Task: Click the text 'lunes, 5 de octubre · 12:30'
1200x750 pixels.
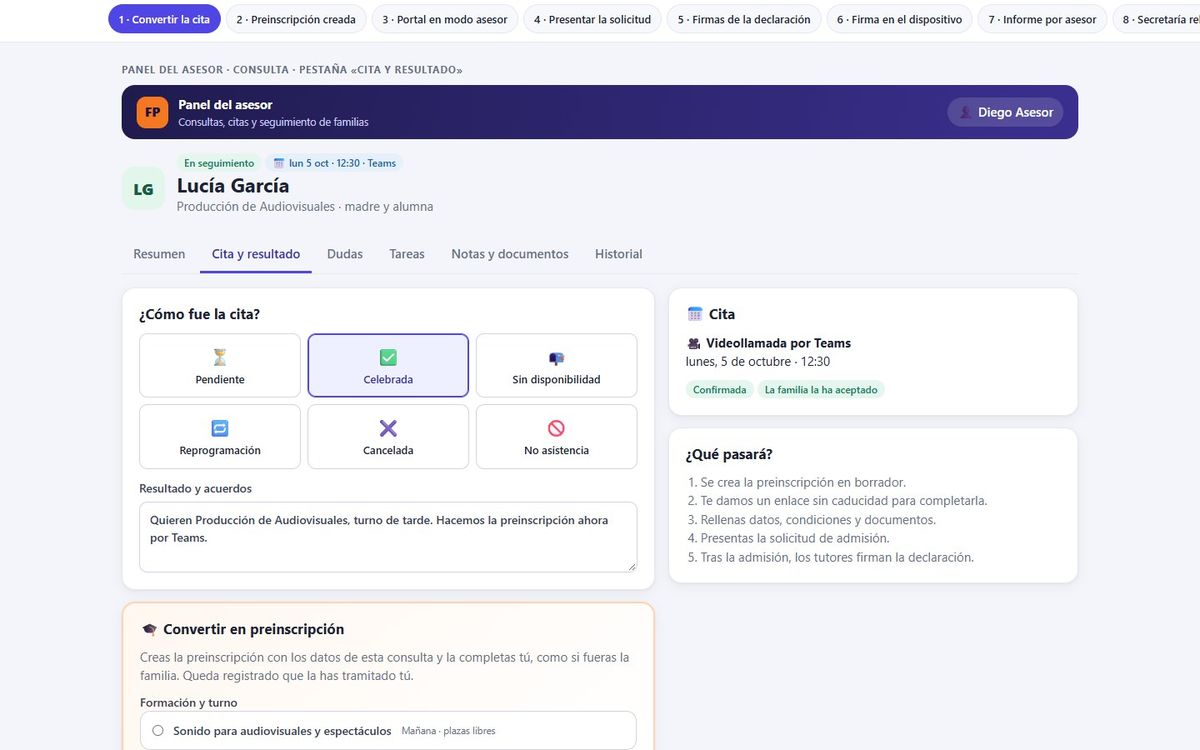Action: (x=758, y=361)
